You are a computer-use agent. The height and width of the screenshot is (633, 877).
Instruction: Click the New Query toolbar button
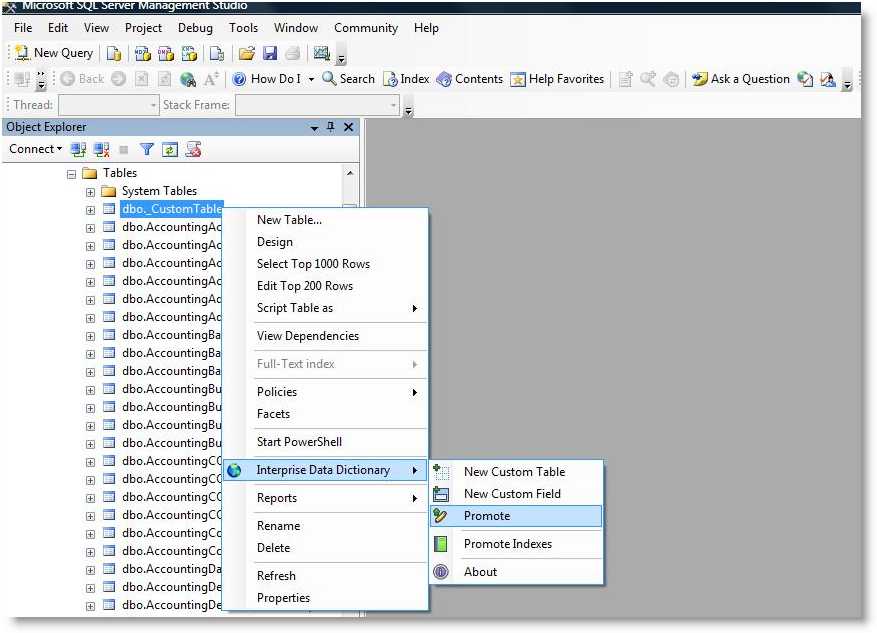[54, 53]
